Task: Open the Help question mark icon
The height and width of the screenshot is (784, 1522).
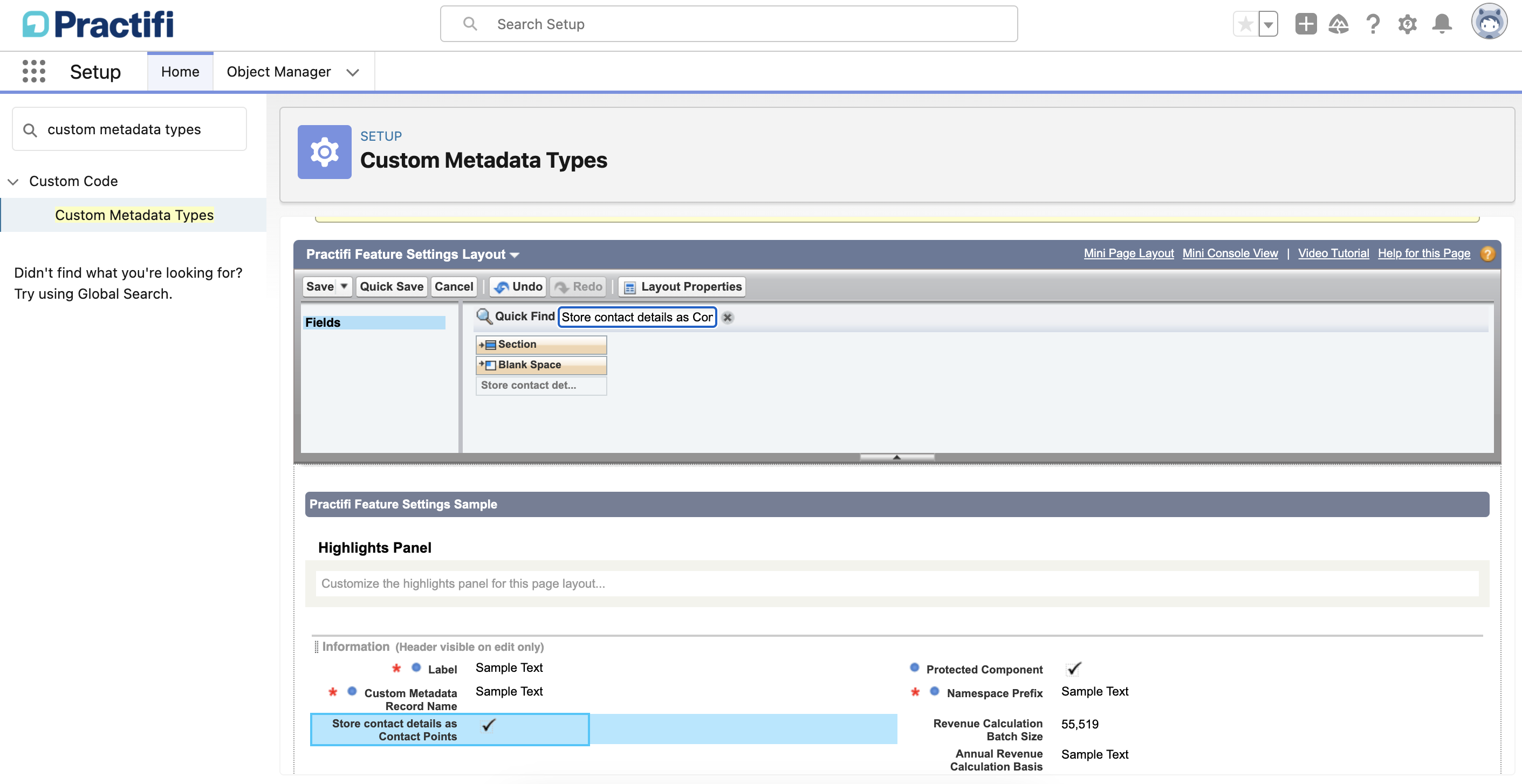Action: pyautogui.click(x=1373, y=24)
